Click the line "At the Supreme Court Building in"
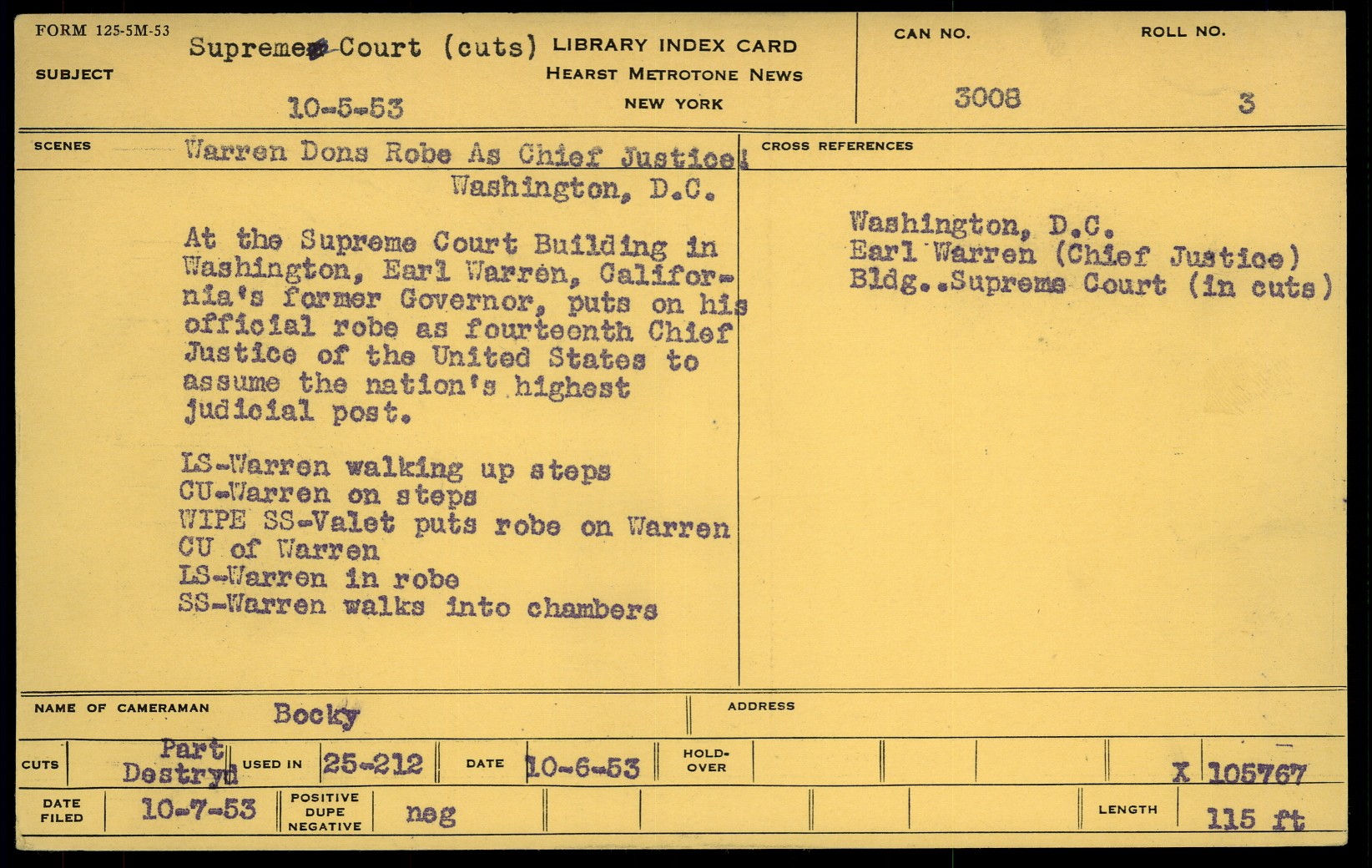This screenshot has width=1372, height=868. click(x=451, y=243)
